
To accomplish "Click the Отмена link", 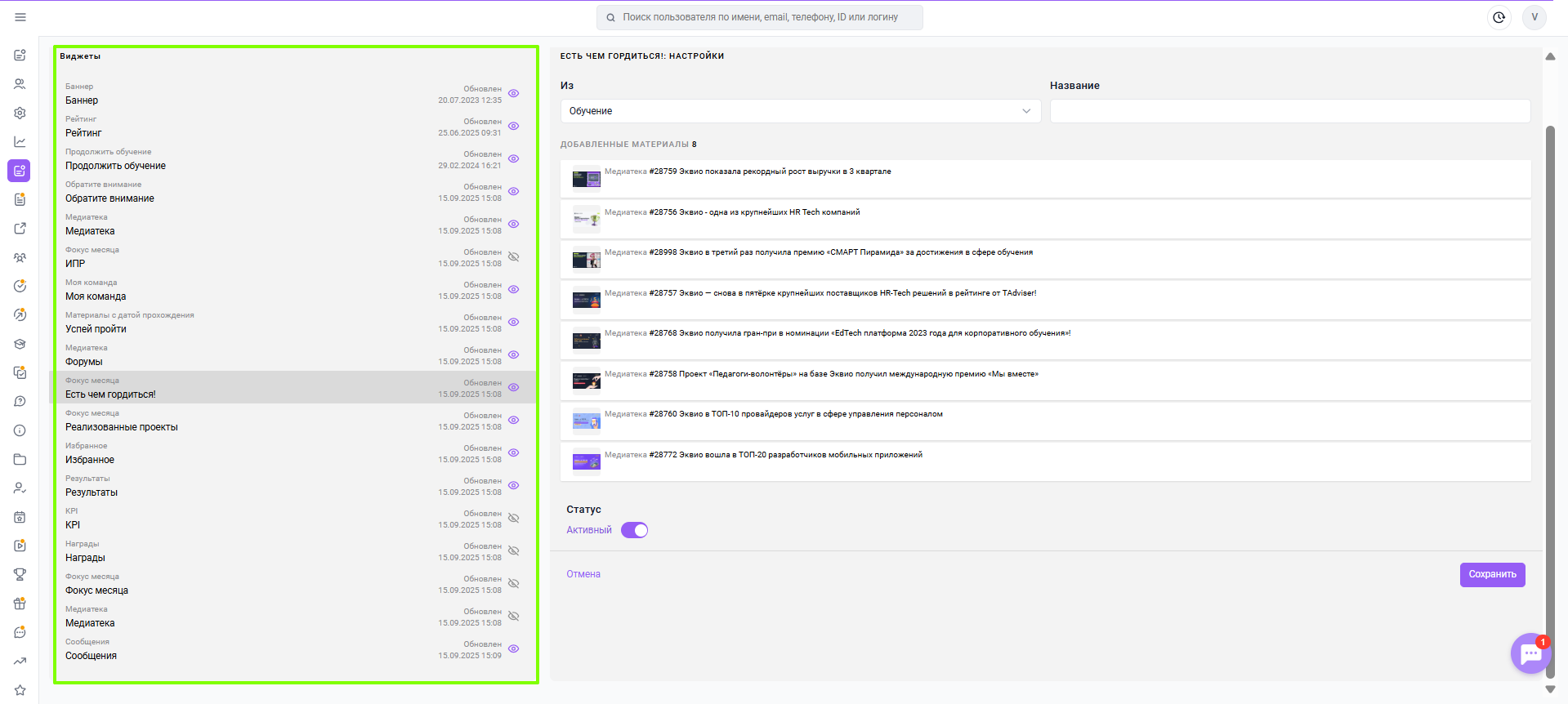I will [583, 574].
